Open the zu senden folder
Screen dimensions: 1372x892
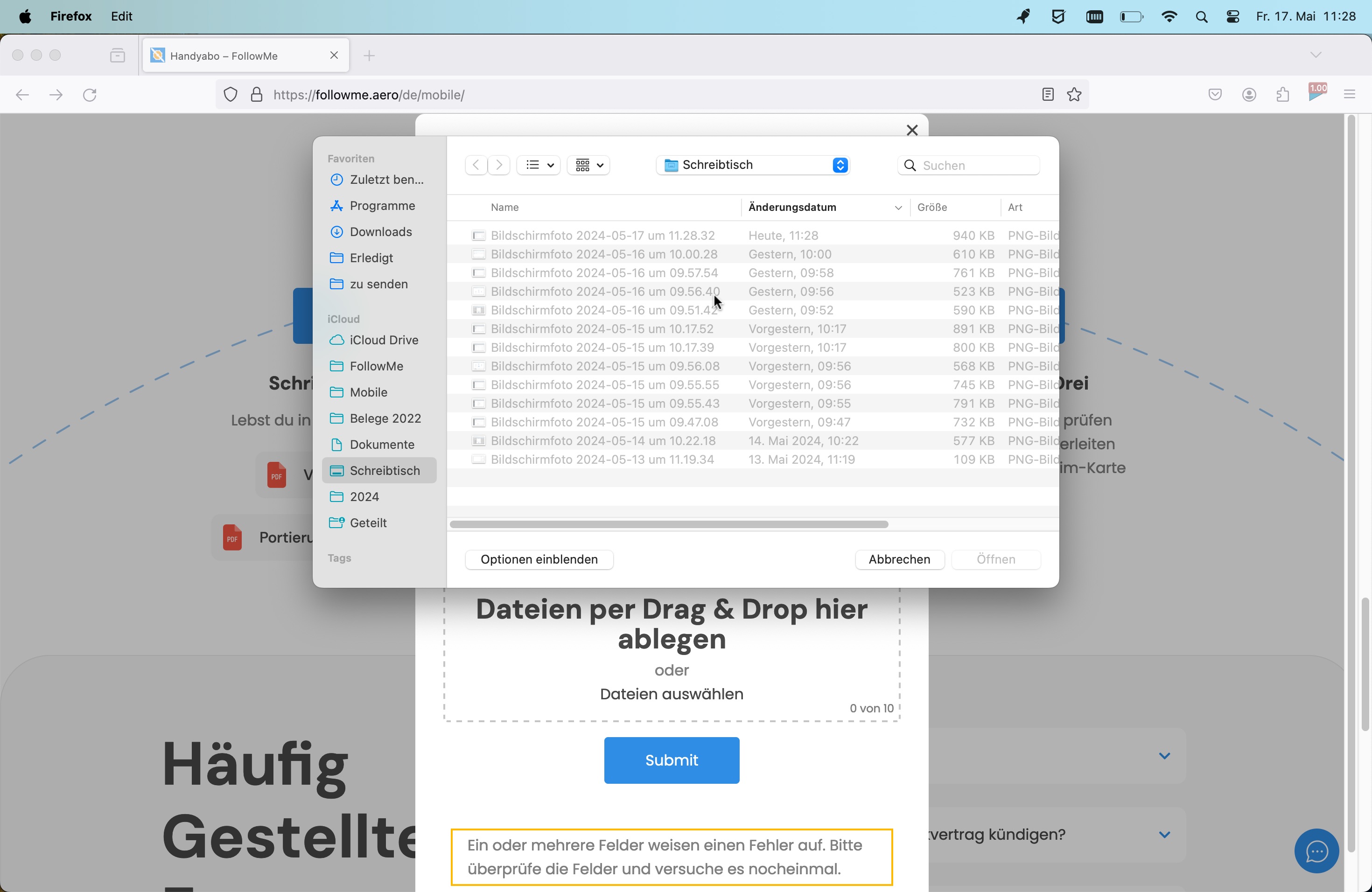(379, 284)
